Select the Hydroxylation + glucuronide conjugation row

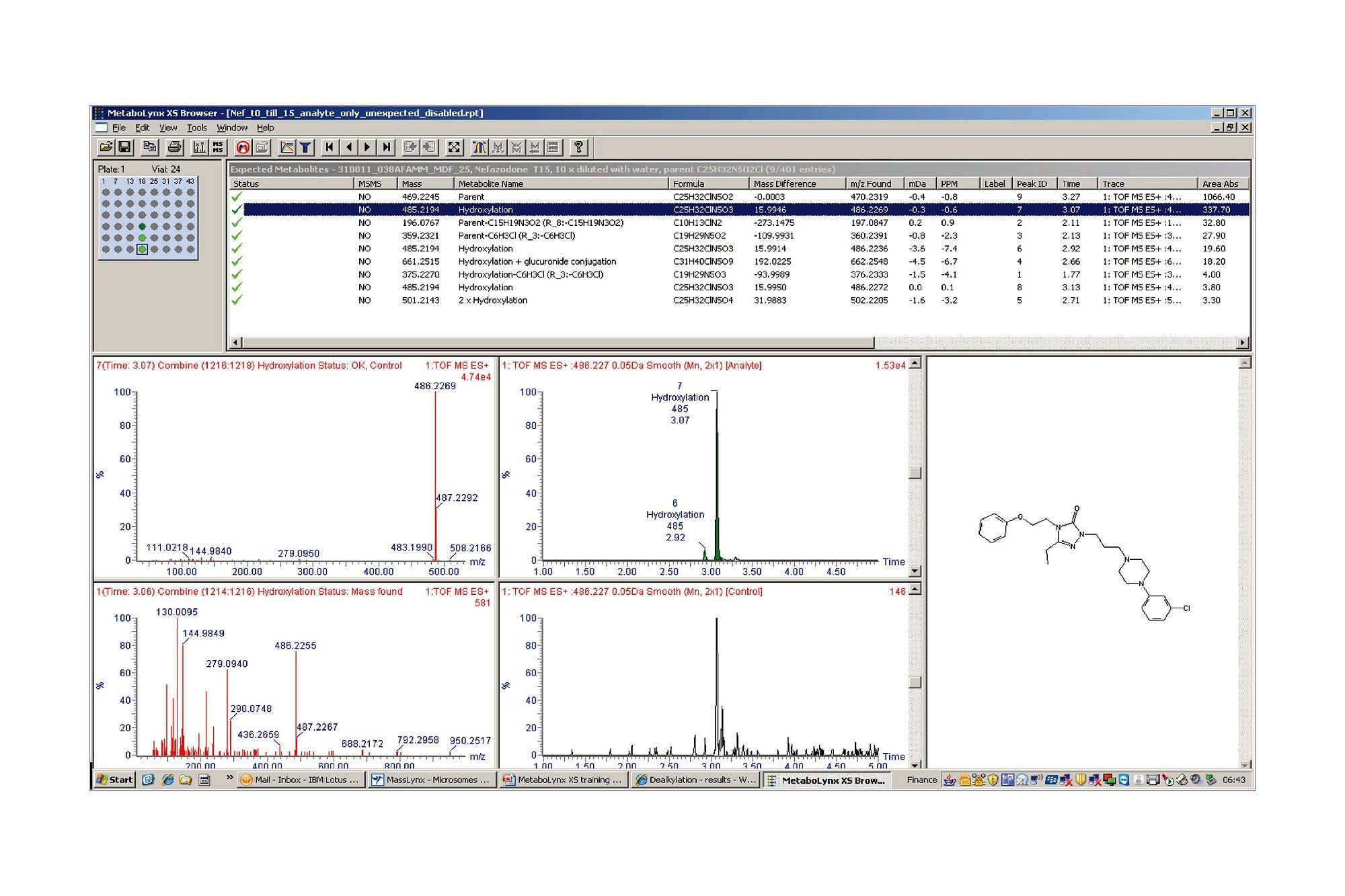(740, 261)
